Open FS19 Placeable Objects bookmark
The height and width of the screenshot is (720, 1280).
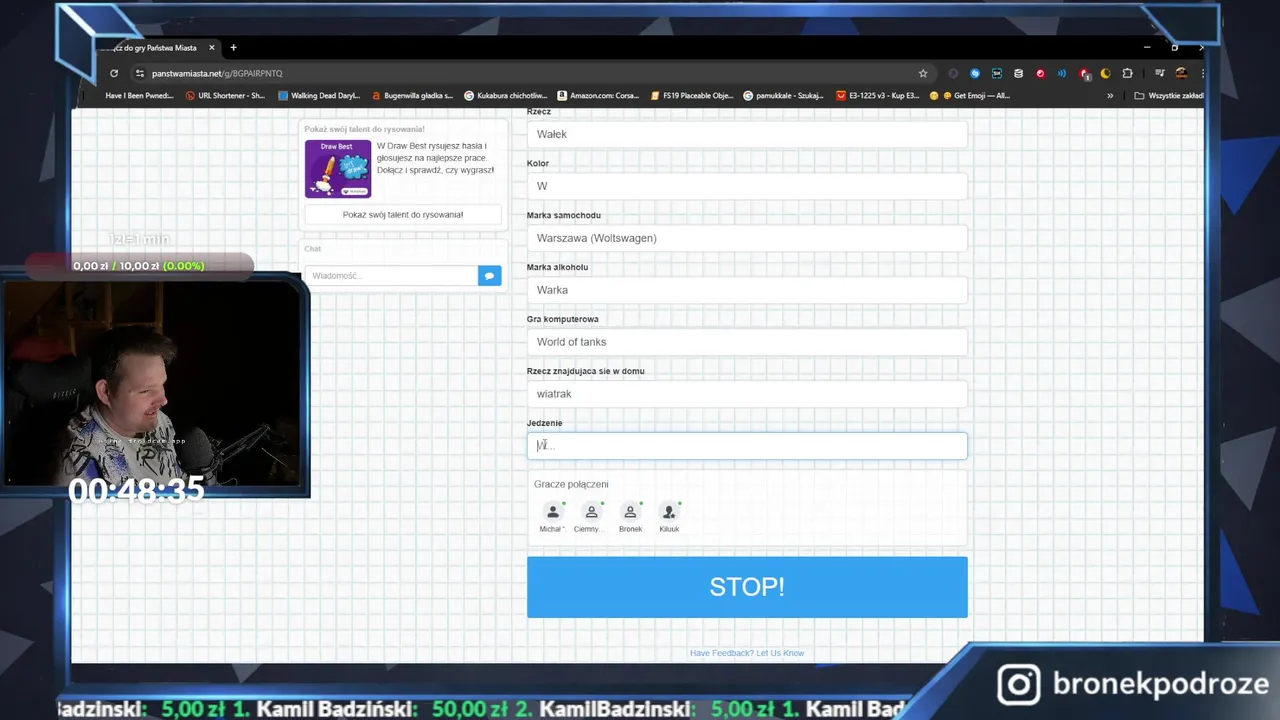pos(691,96)
